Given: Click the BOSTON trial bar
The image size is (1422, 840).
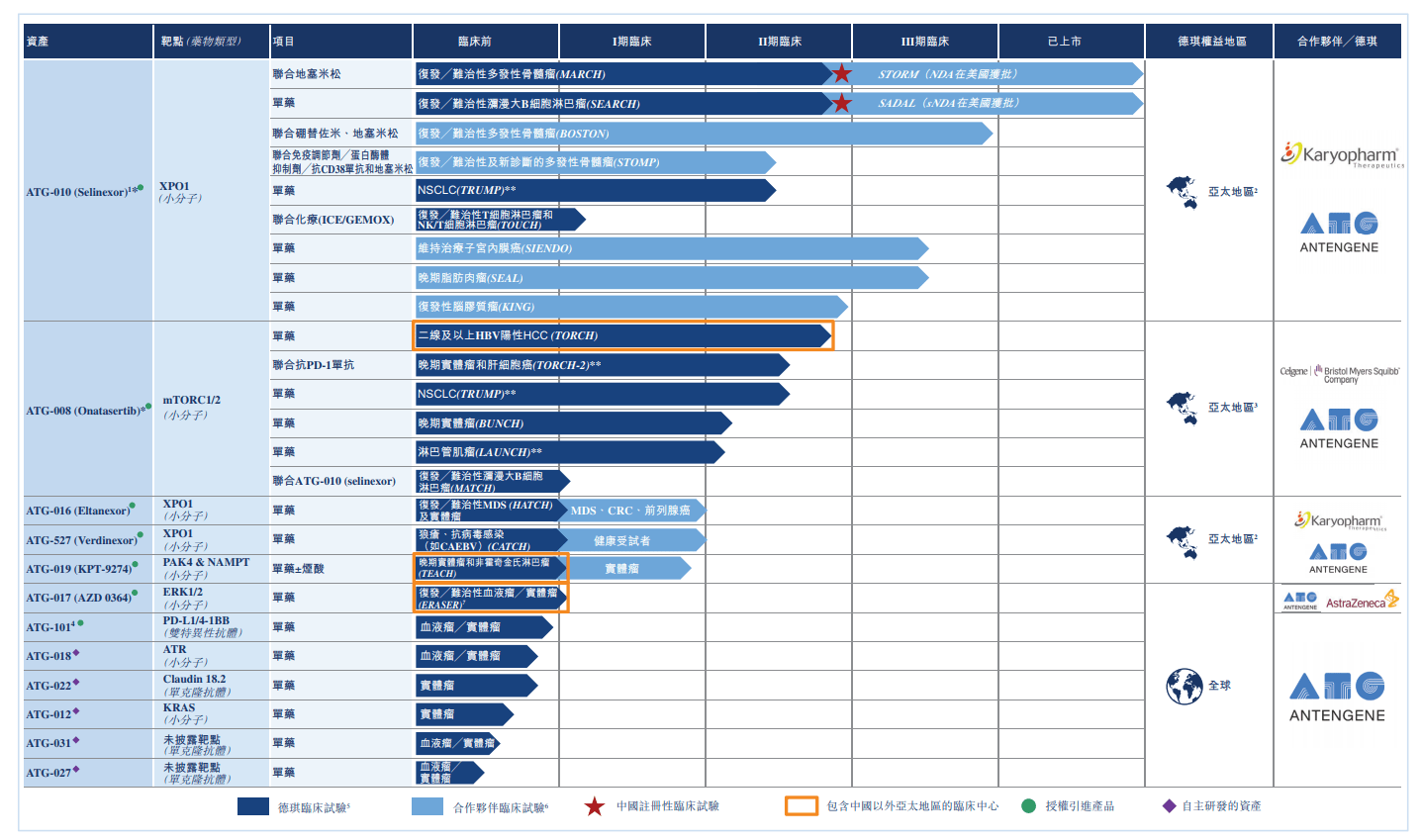Looking at the screenshot, I should click(x=704, y=133).
